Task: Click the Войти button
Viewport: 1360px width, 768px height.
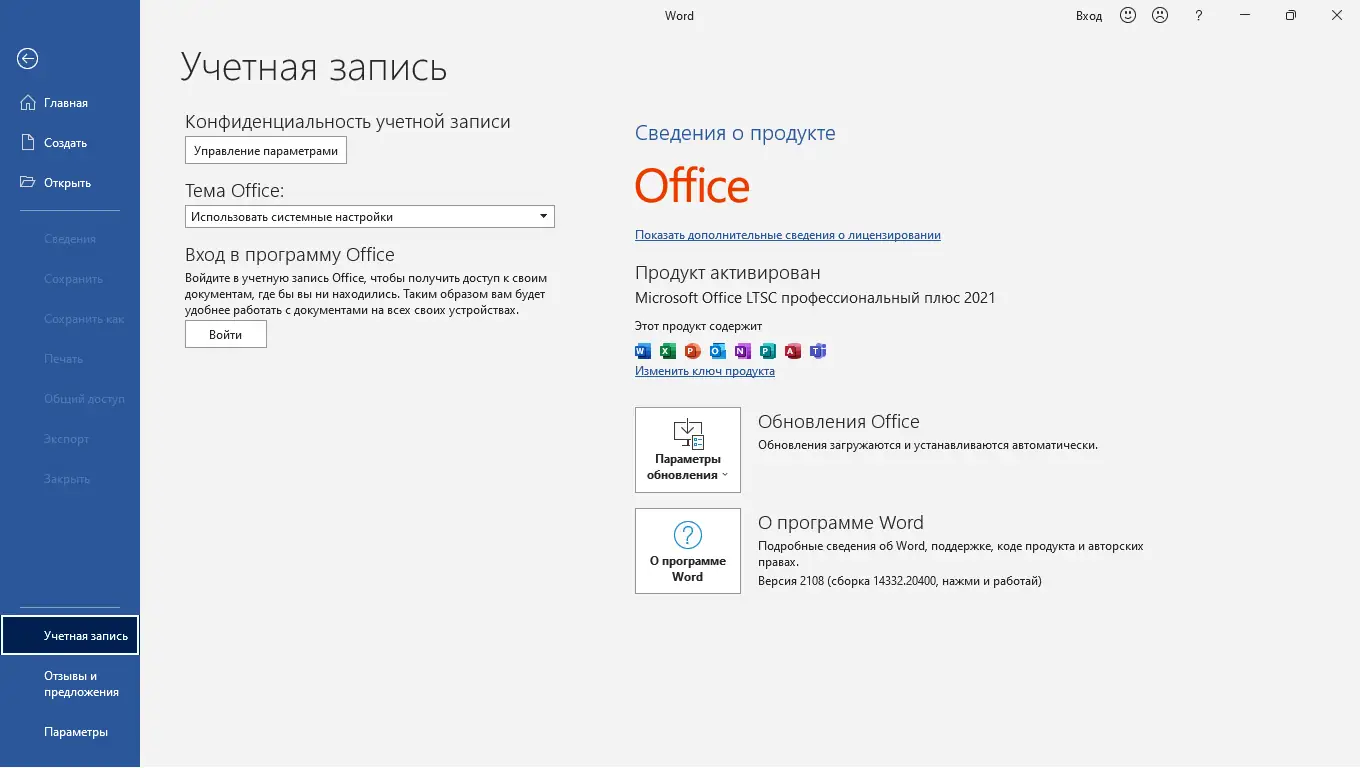Action: point(225,334)
